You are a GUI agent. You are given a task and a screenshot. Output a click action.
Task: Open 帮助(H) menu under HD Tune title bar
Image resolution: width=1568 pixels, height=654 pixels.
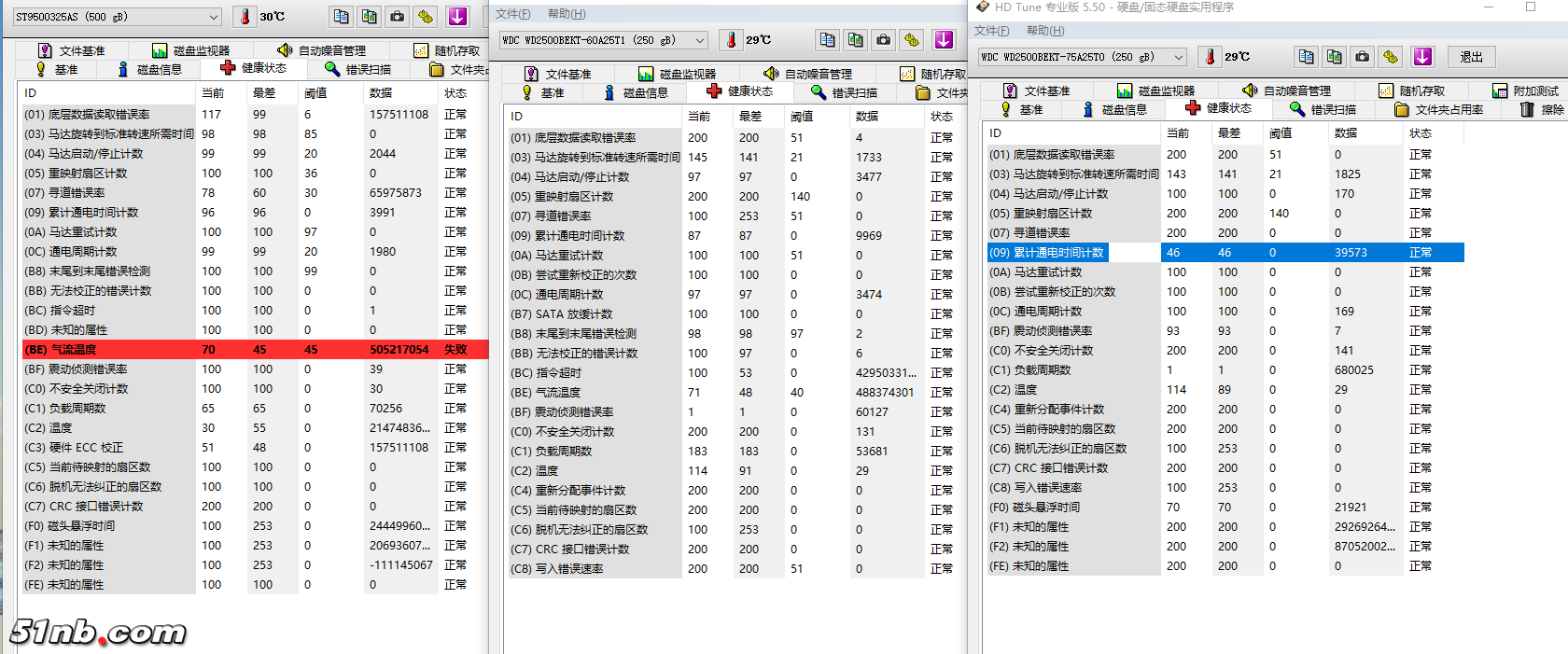1044,31
